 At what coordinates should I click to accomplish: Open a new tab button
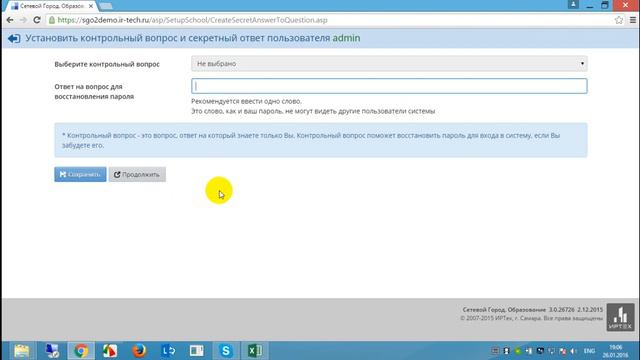coord(106,6)
